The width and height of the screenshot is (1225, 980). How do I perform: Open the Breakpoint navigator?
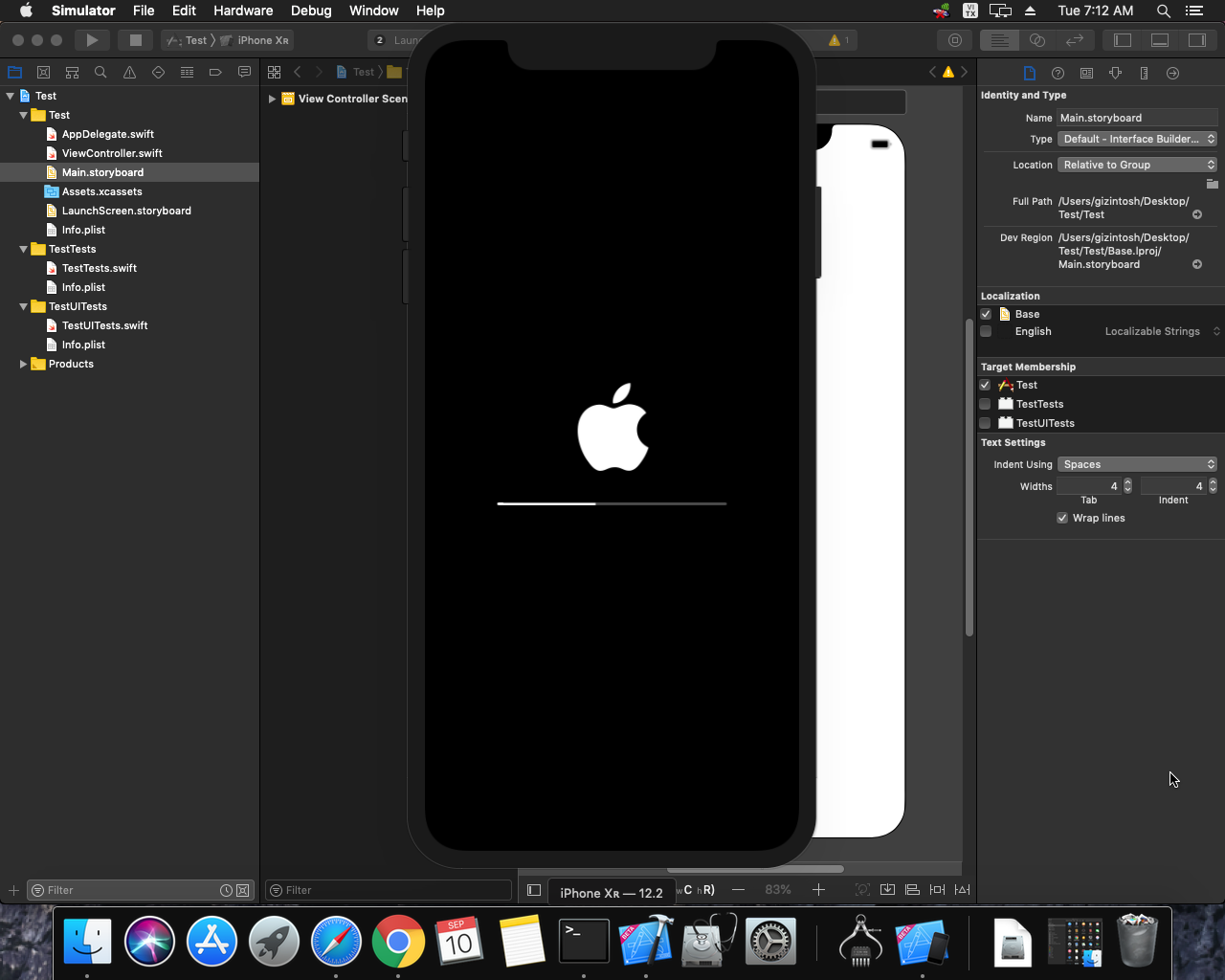[215, 73]
